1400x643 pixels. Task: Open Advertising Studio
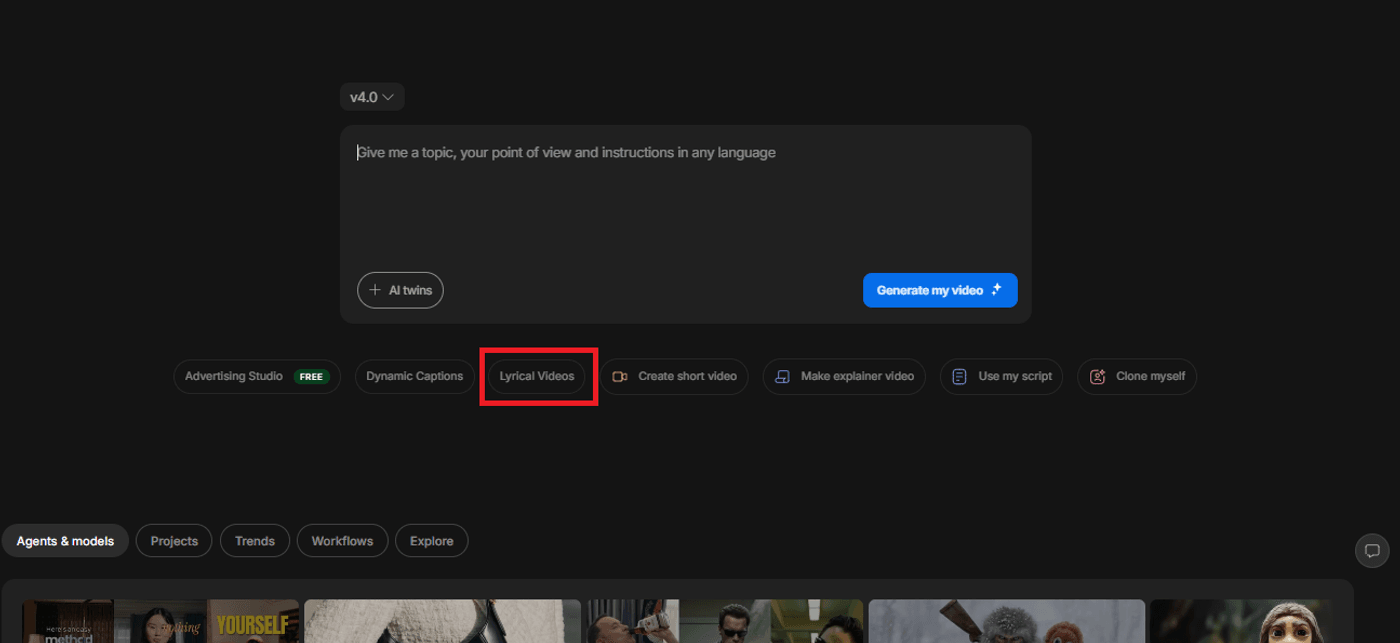pos(256,376)
